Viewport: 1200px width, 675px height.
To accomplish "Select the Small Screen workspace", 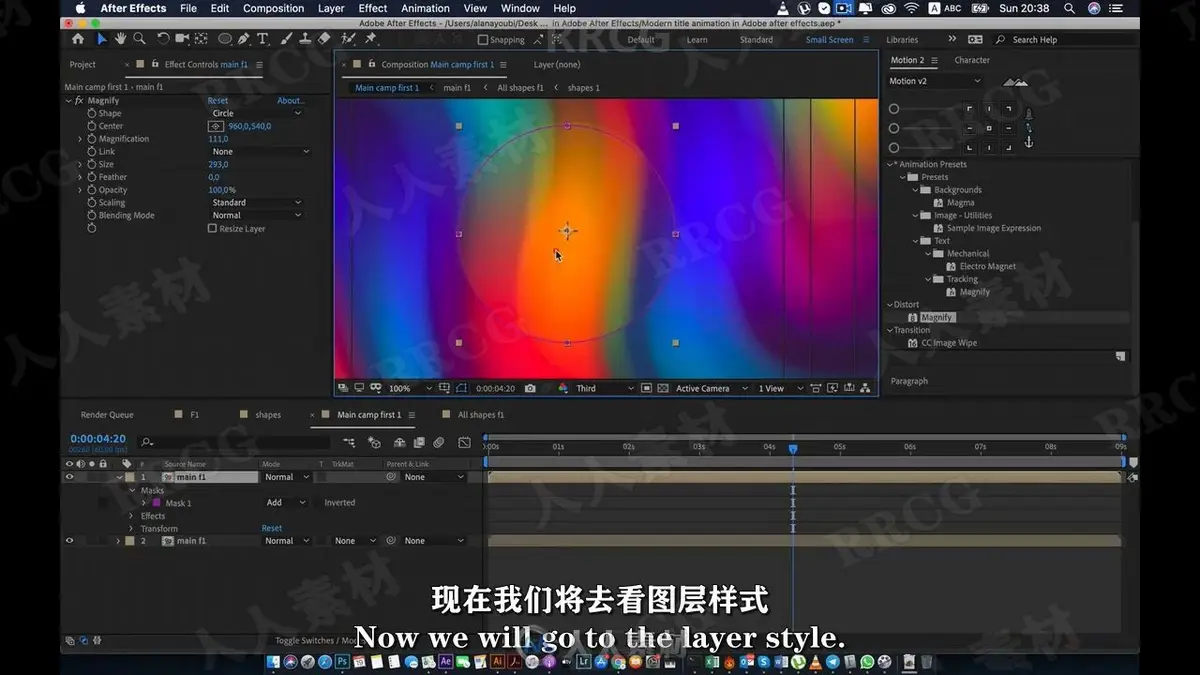I will [830, 40].
